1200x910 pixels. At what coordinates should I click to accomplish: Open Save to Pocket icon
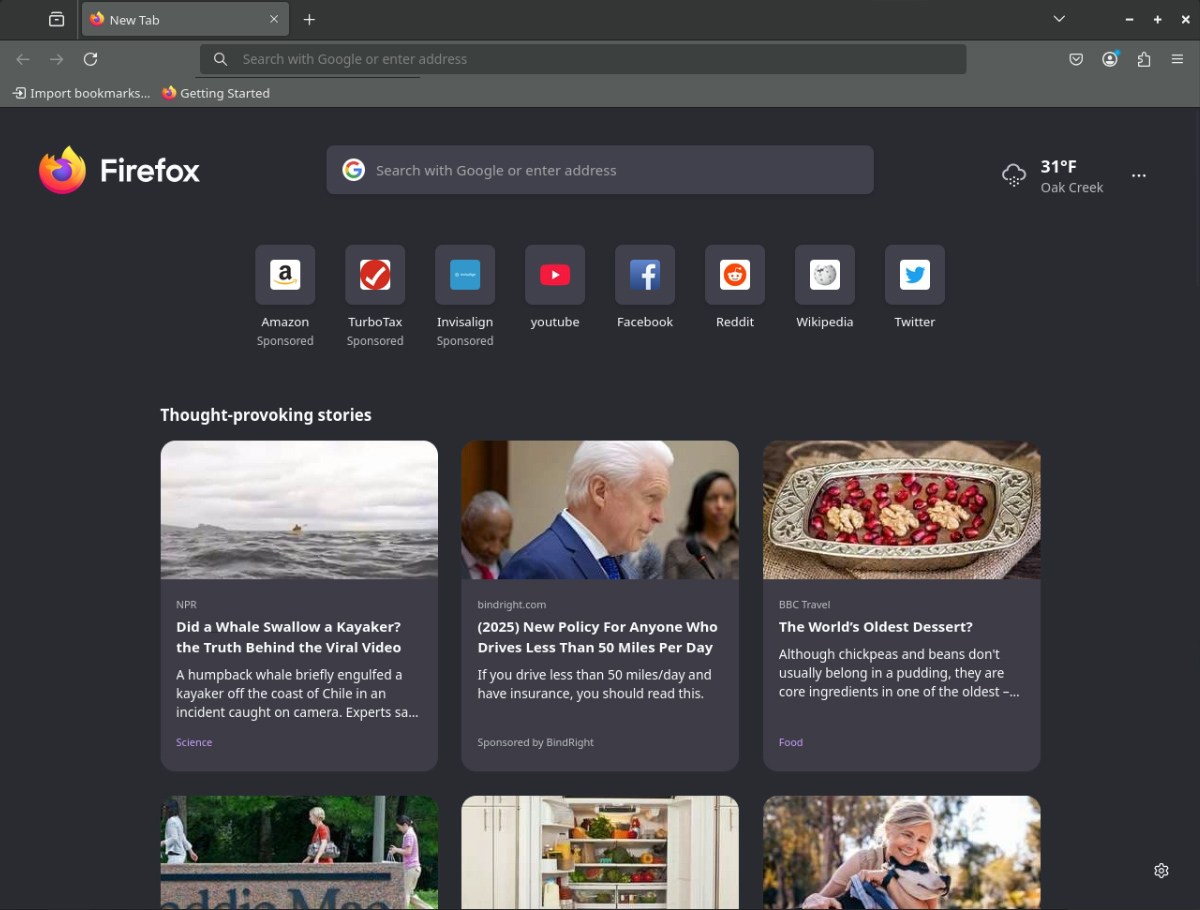(x=1076, y=59)
